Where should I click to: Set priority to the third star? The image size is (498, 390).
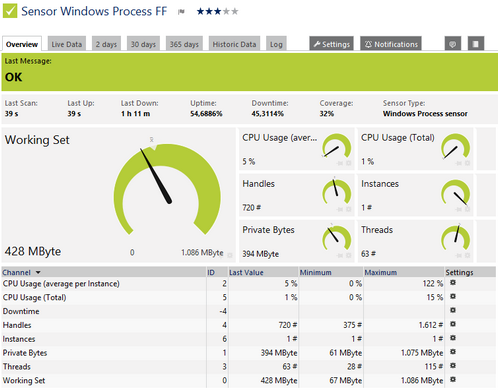[x=218, y=12]
